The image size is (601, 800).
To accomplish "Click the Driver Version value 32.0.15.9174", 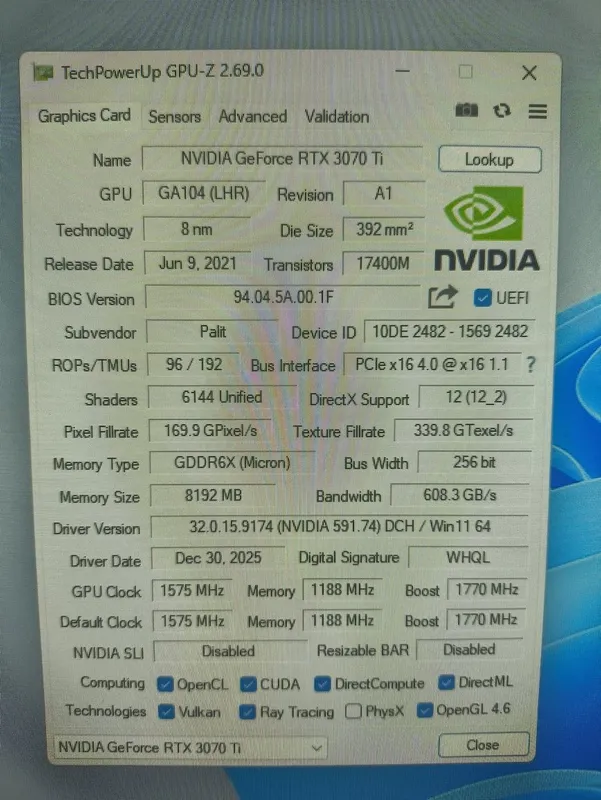I will [340, 527].
